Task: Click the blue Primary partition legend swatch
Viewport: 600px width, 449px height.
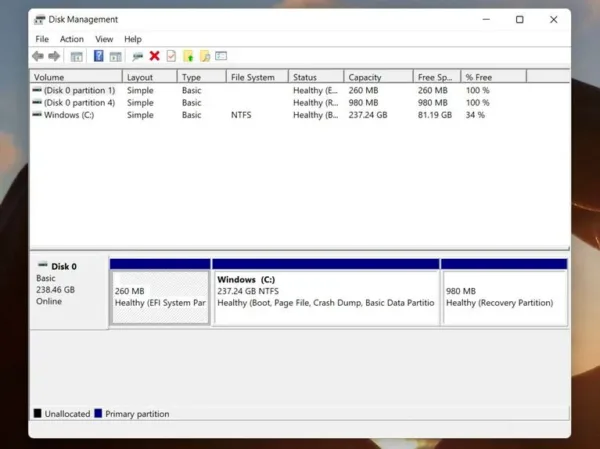Action: coord(98,413)
